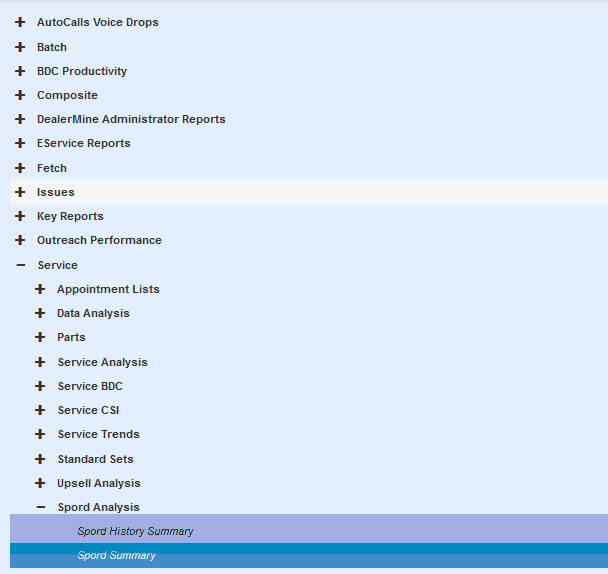Expand the AutoCalls Voice Drops plus icon

click(x=20, y=22)
